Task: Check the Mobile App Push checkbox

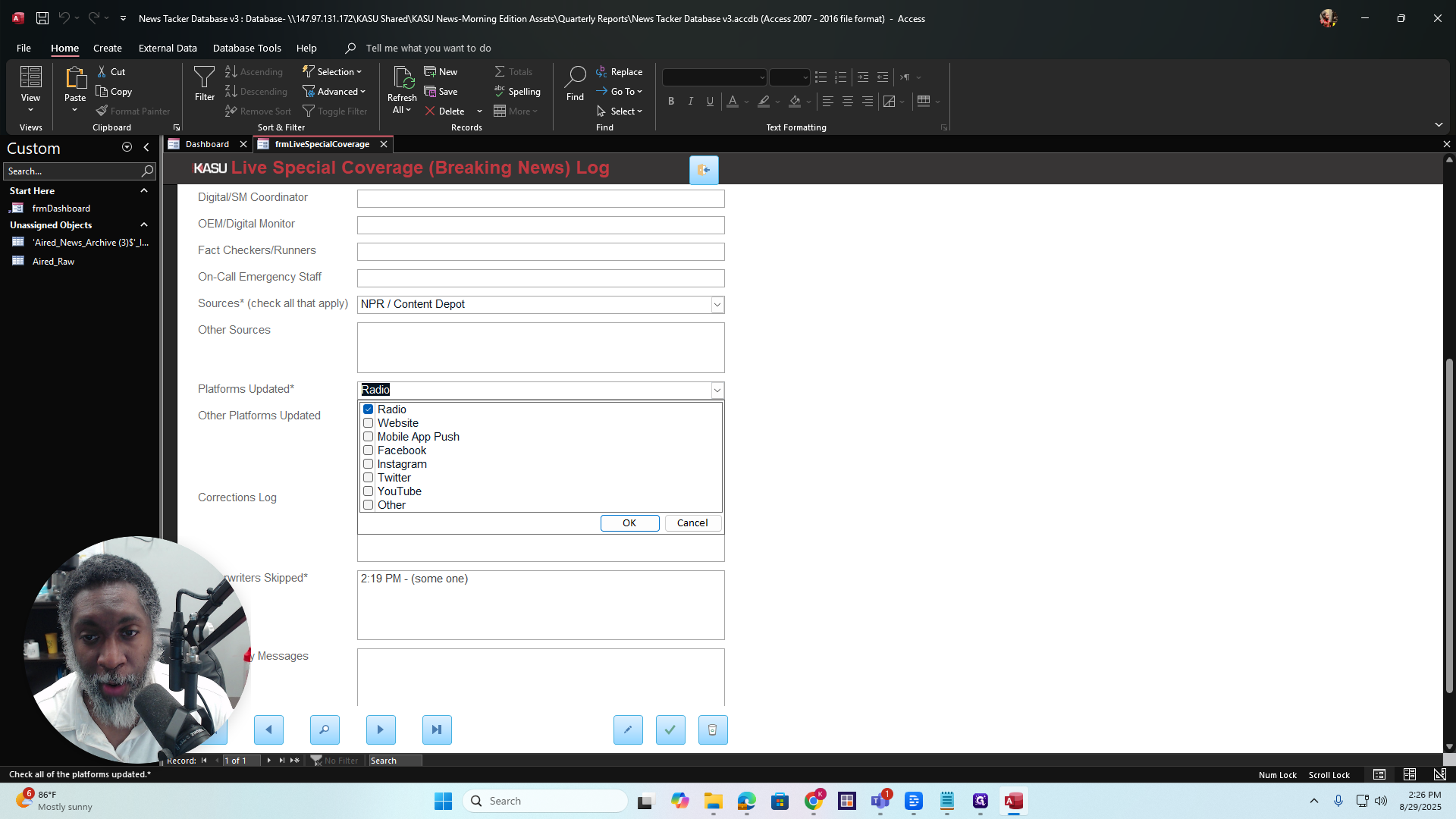Action: point(368,437)
